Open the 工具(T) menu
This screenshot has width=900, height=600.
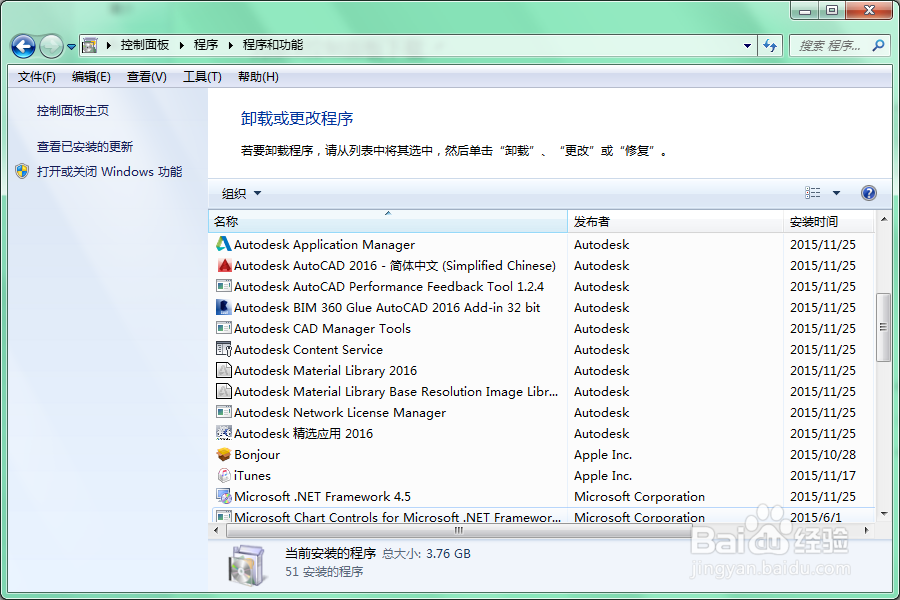[202, 77]
